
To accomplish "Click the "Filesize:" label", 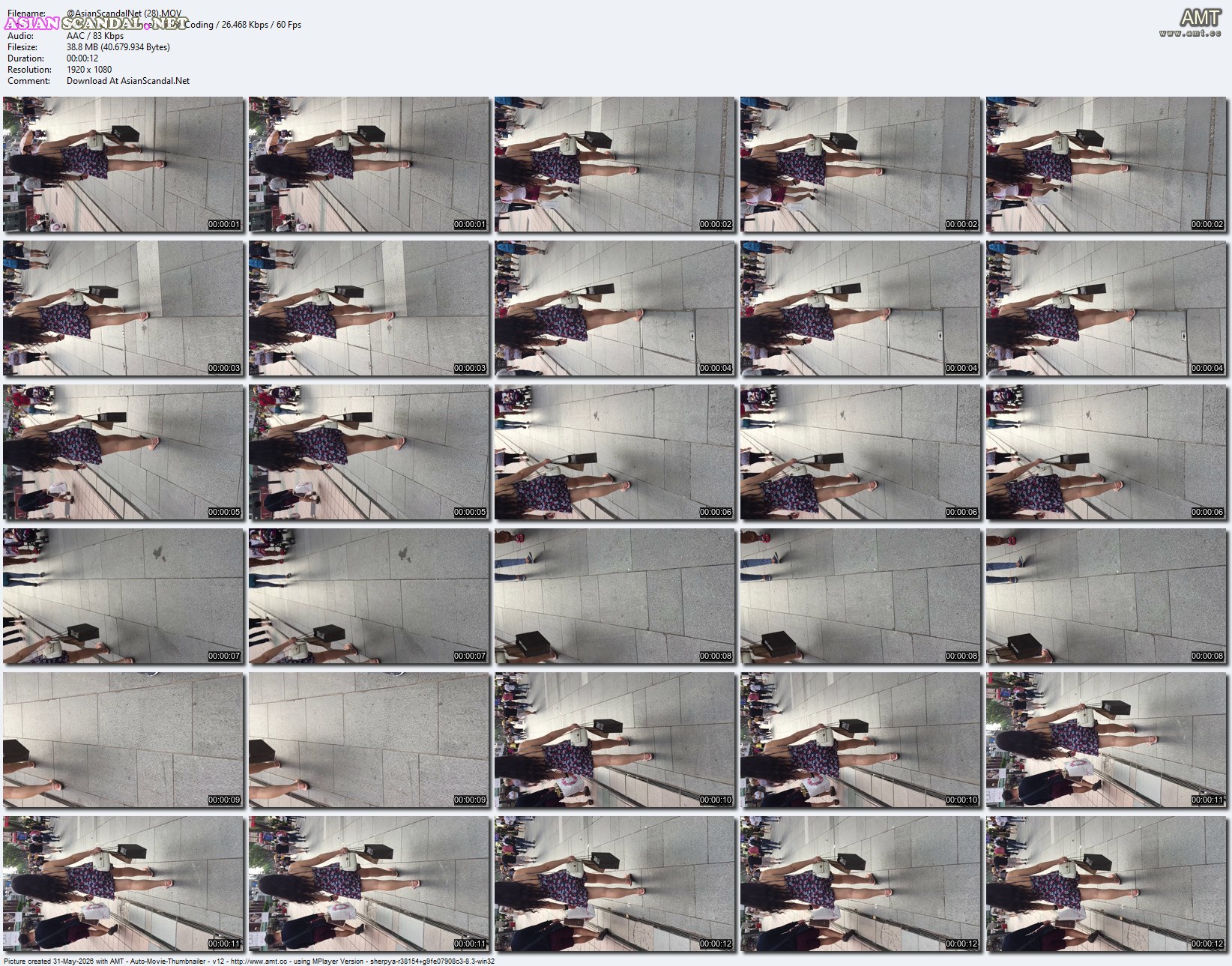I will 22,47.
